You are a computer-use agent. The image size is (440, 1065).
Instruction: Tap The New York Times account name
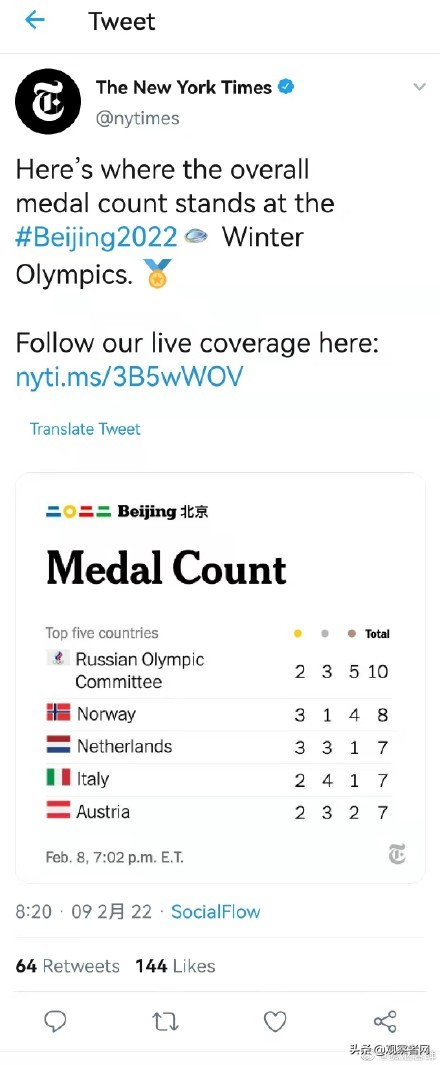point(184,87)
